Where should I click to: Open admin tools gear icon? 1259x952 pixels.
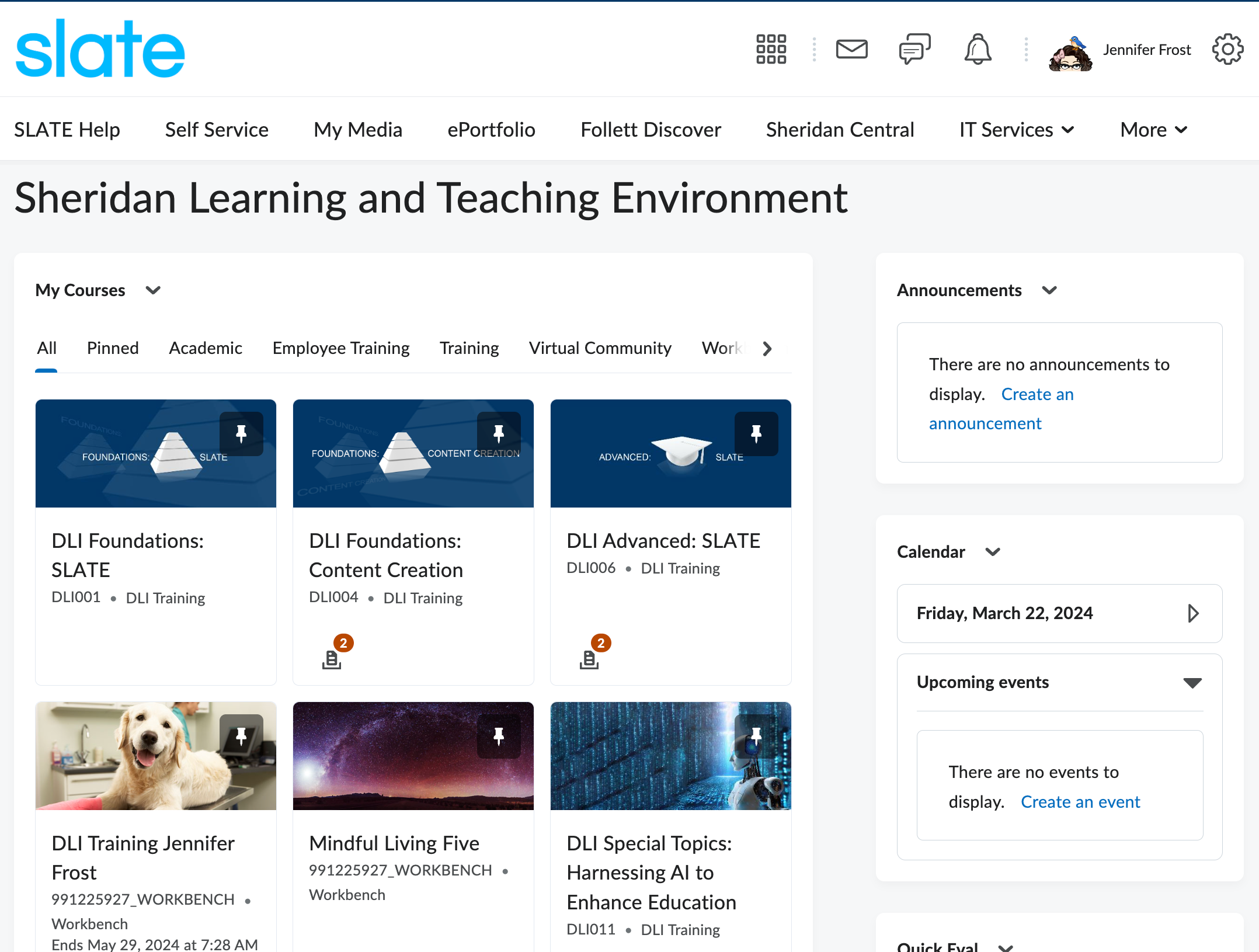[1227, 49]
